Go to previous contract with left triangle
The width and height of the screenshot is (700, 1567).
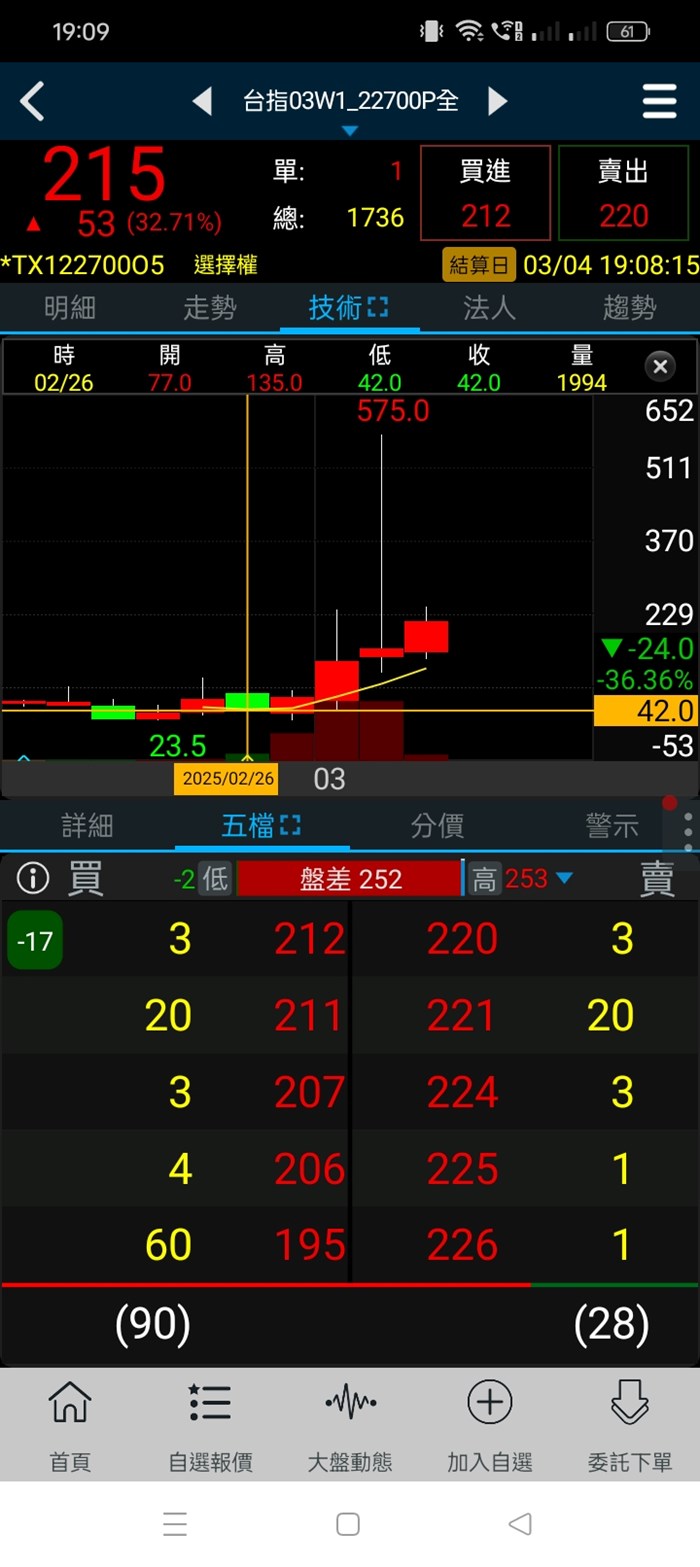point(202,101)
